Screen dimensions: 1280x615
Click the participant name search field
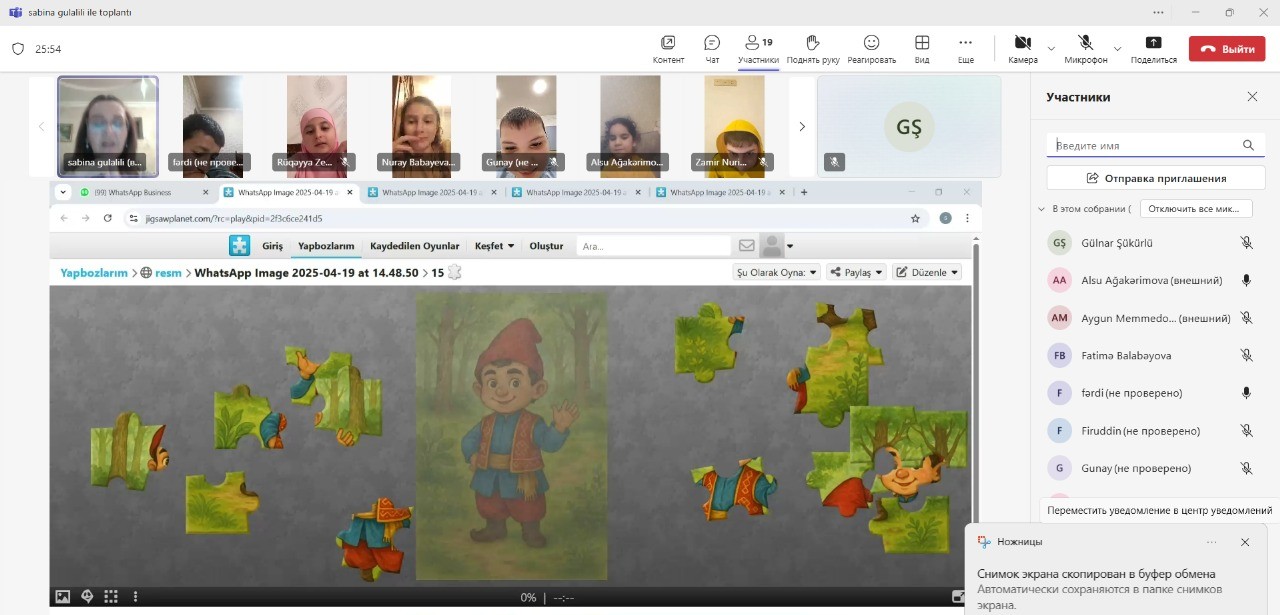point(1145,145)
